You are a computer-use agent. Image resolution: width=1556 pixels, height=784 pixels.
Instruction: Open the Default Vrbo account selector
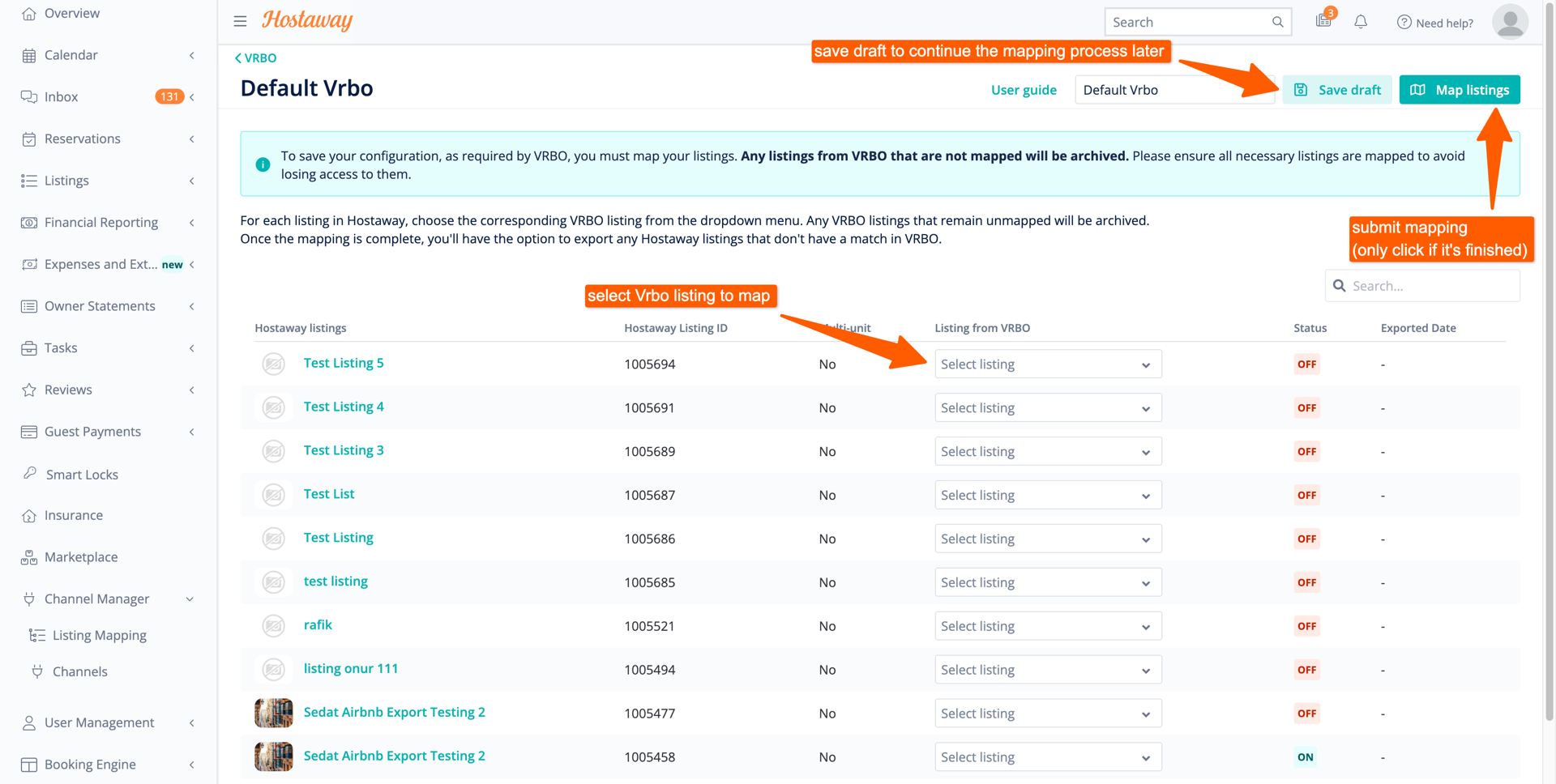[1174, 90]
